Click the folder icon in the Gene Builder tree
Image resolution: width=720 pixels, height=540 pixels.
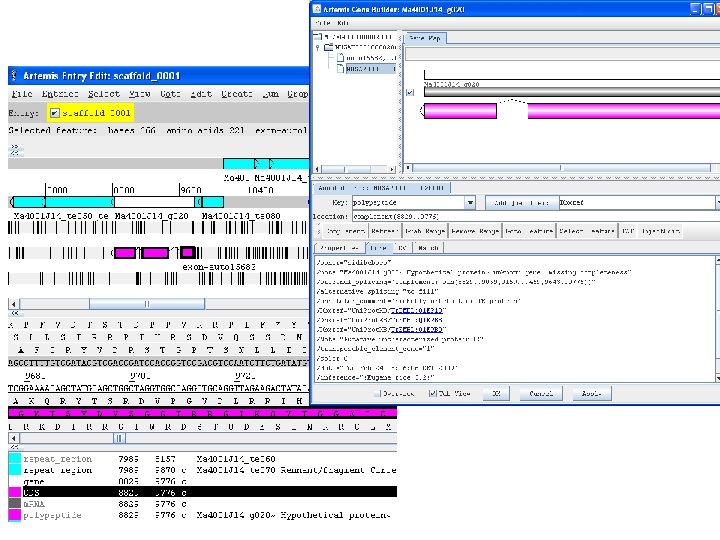pos(328,47)
